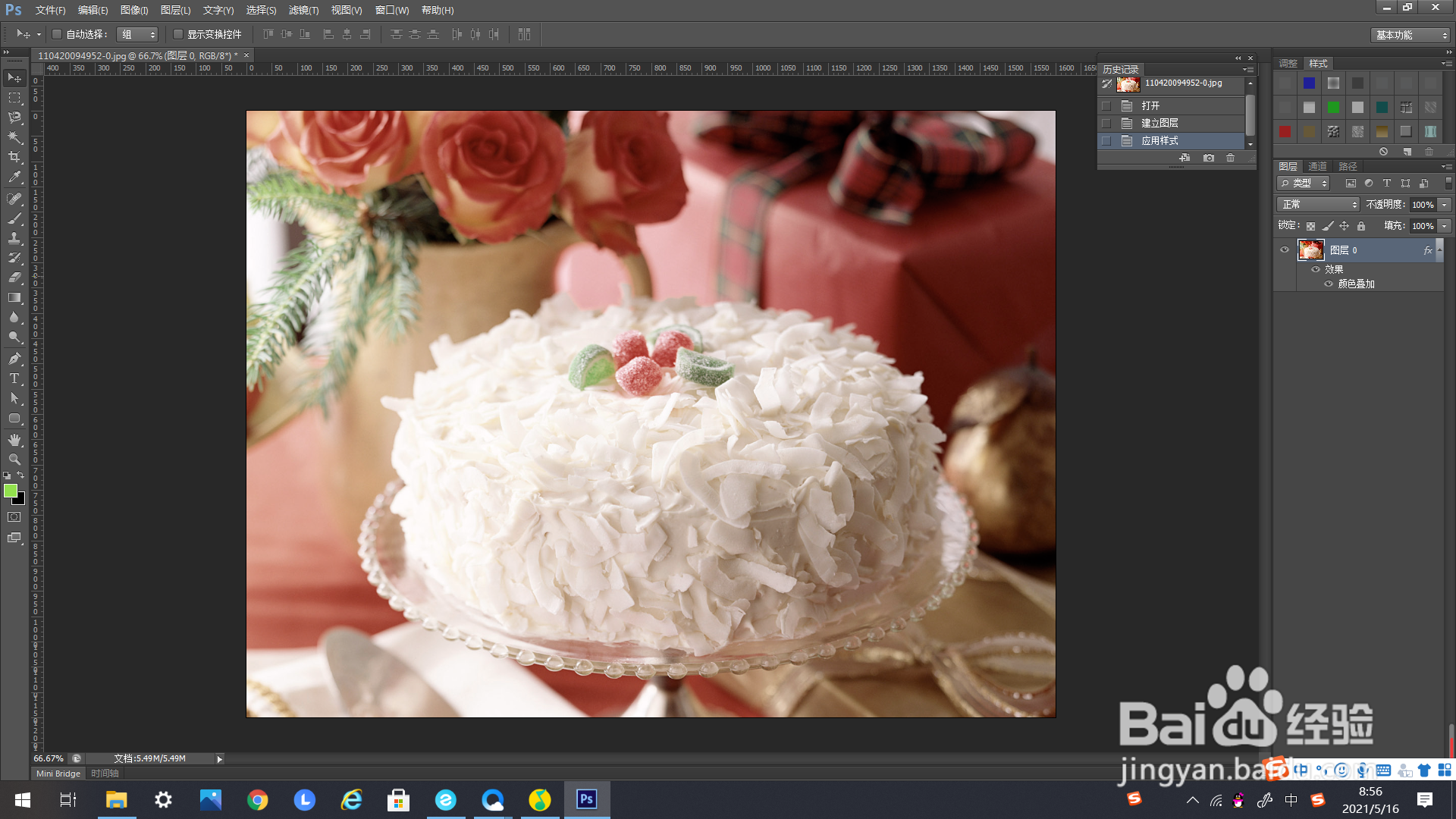Open the 滤镜(T) menu

click(303, 10)
